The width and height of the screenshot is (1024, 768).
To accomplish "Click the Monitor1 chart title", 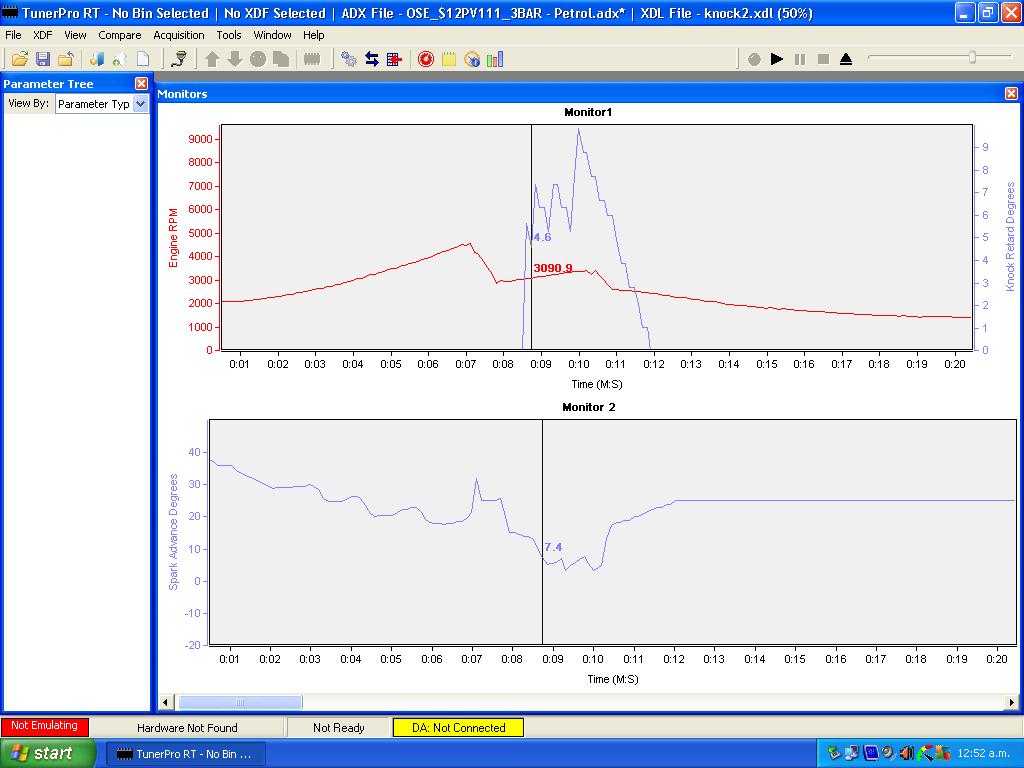I will tap(588, 112).
